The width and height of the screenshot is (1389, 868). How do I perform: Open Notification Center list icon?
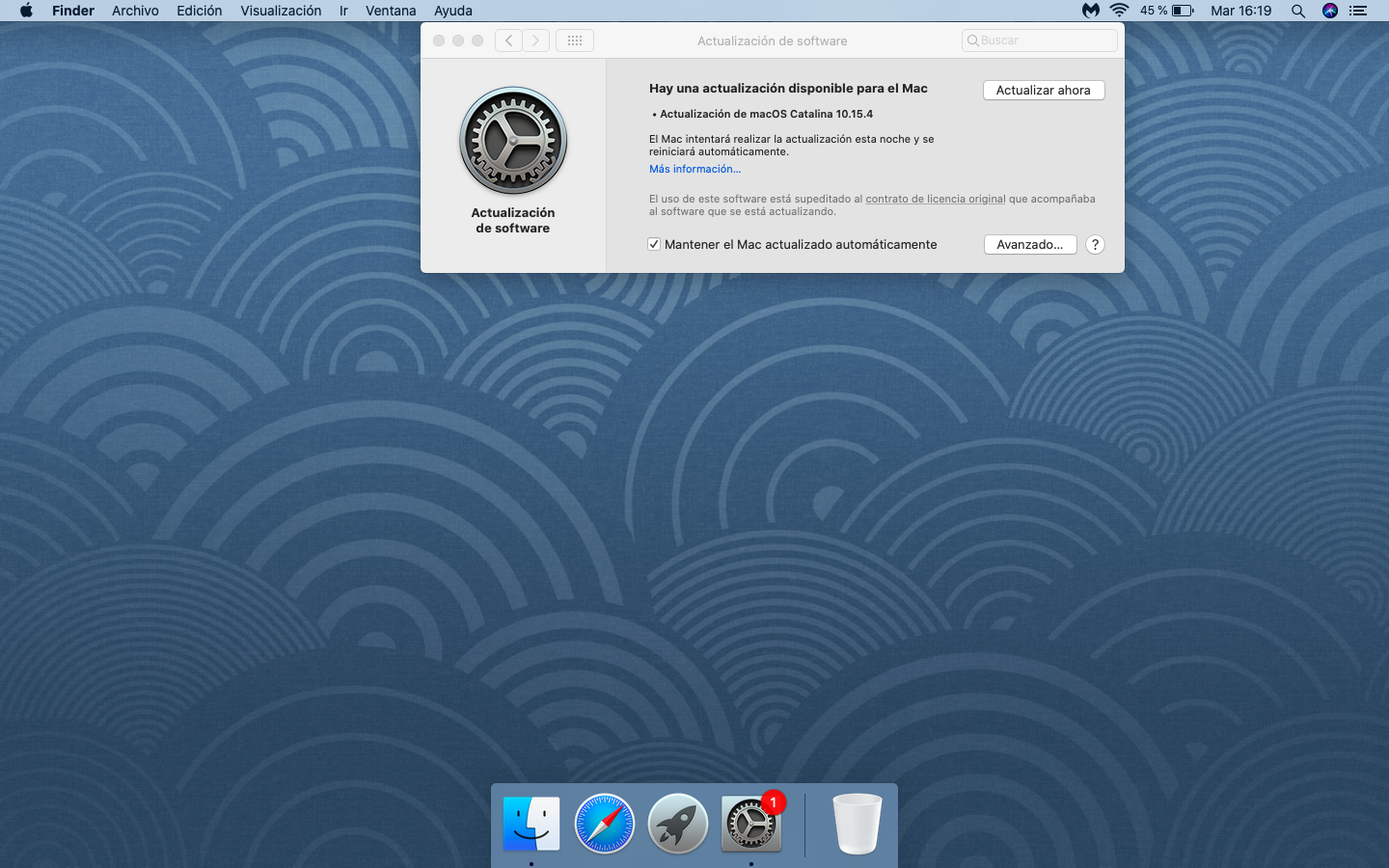coord(1358,11)
